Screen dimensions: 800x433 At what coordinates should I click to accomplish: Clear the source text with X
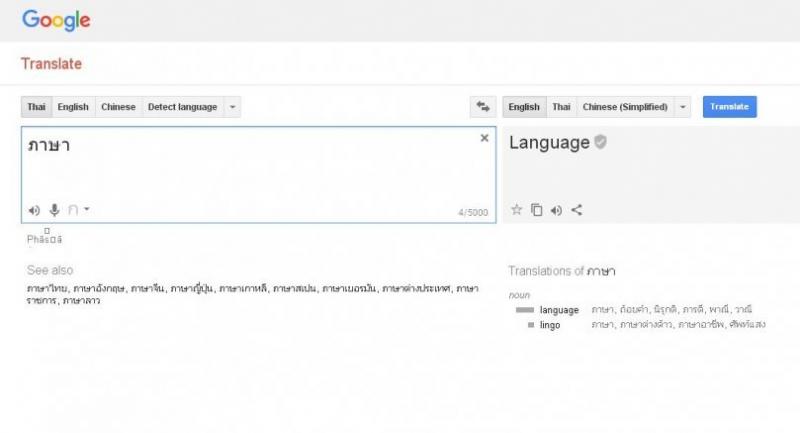click(x=485, y=138)
